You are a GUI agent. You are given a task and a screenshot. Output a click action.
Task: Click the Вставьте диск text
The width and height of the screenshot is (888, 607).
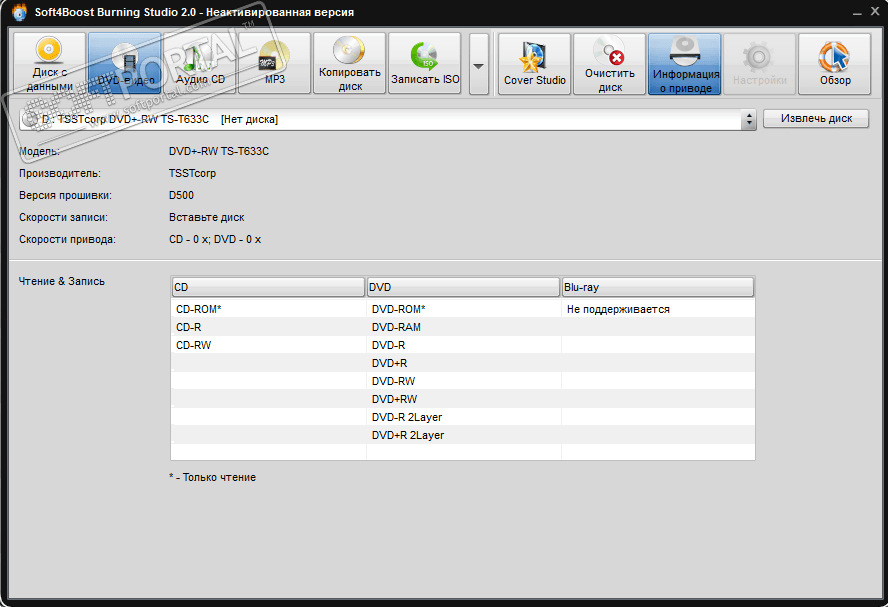[207, 217]
